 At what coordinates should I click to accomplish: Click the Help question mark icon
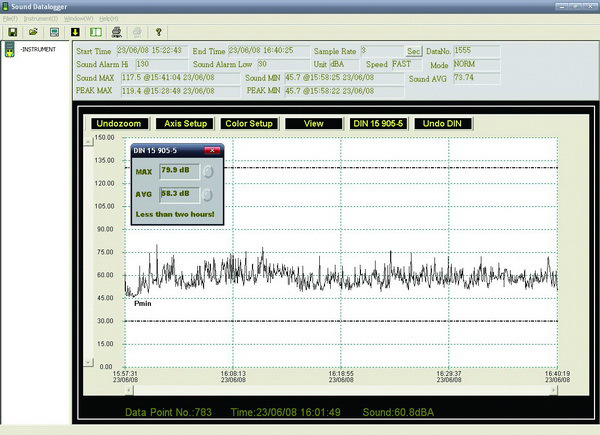158,32
